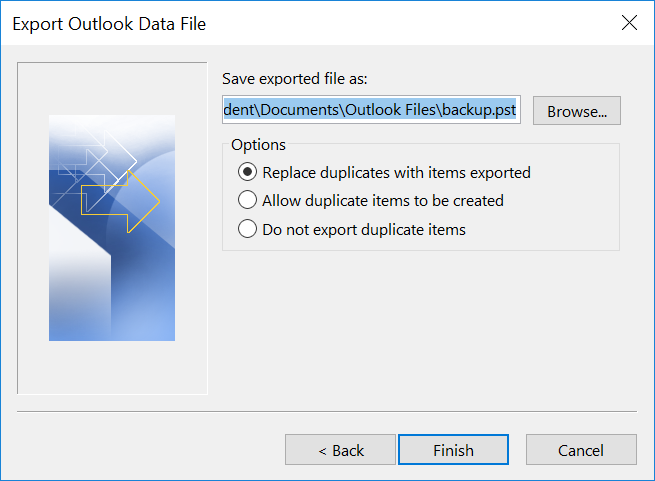Cancel the export wizard

click(x=581, y=450)
